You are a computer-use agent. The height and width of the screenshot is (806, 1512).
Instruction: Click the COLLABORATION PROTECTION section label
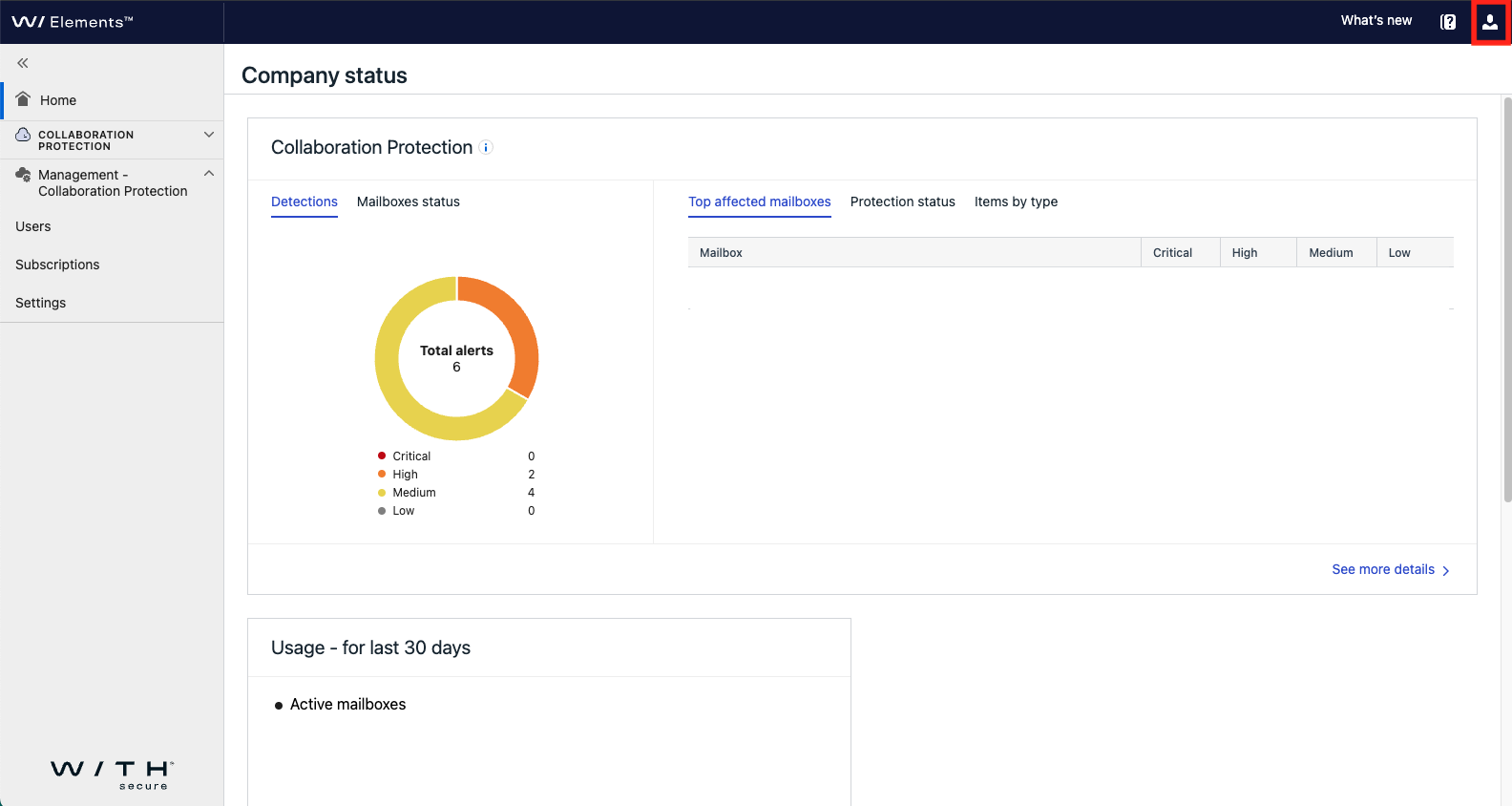86,140
